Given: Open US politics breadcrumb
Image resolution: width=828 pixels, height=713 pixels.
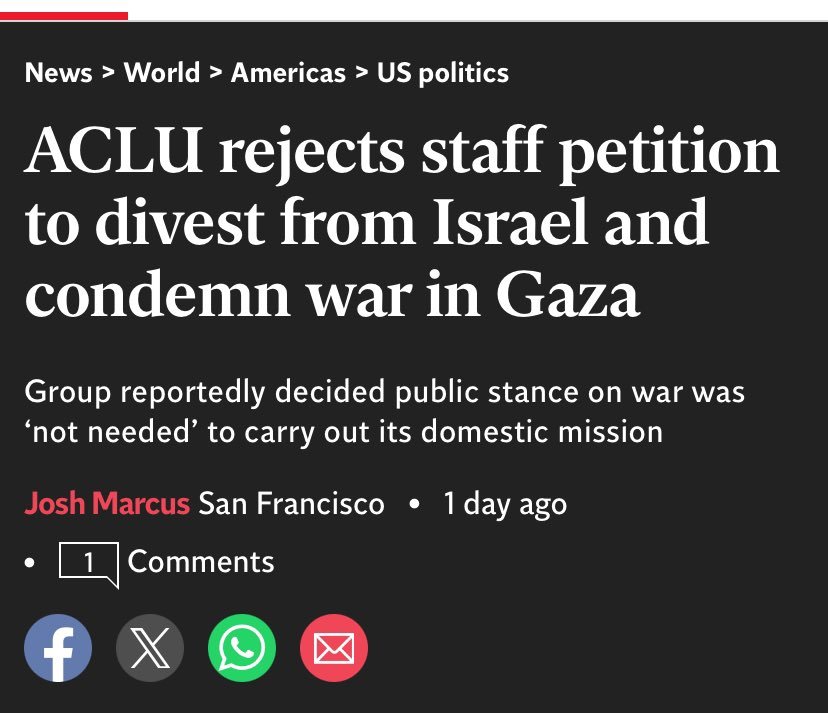Looking at the screenshot, I should [x=443, y=73].
